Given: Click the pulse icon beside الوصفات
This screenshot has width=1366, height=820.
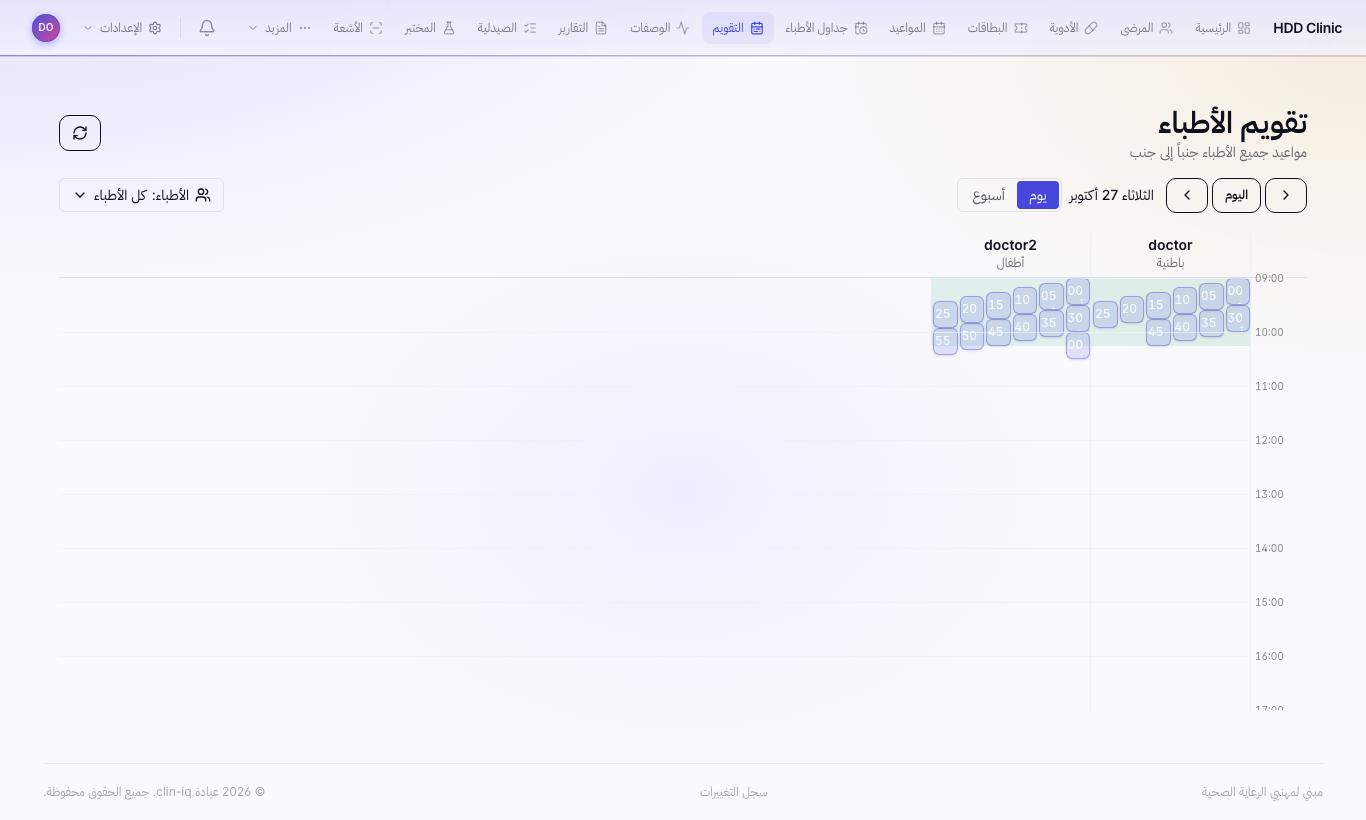Looking at the screenshot, I should (x=683, y=28).
